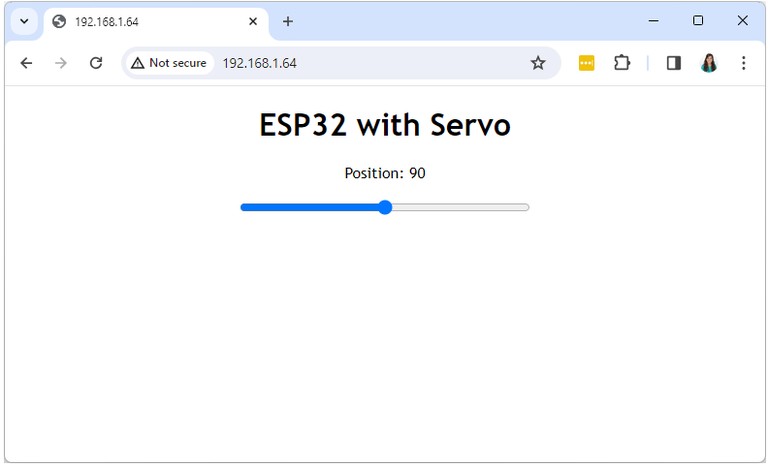The height and width of the screenshot is (467, 768).
Task: Open a new tab with plus button
Action: click(288, 21)
